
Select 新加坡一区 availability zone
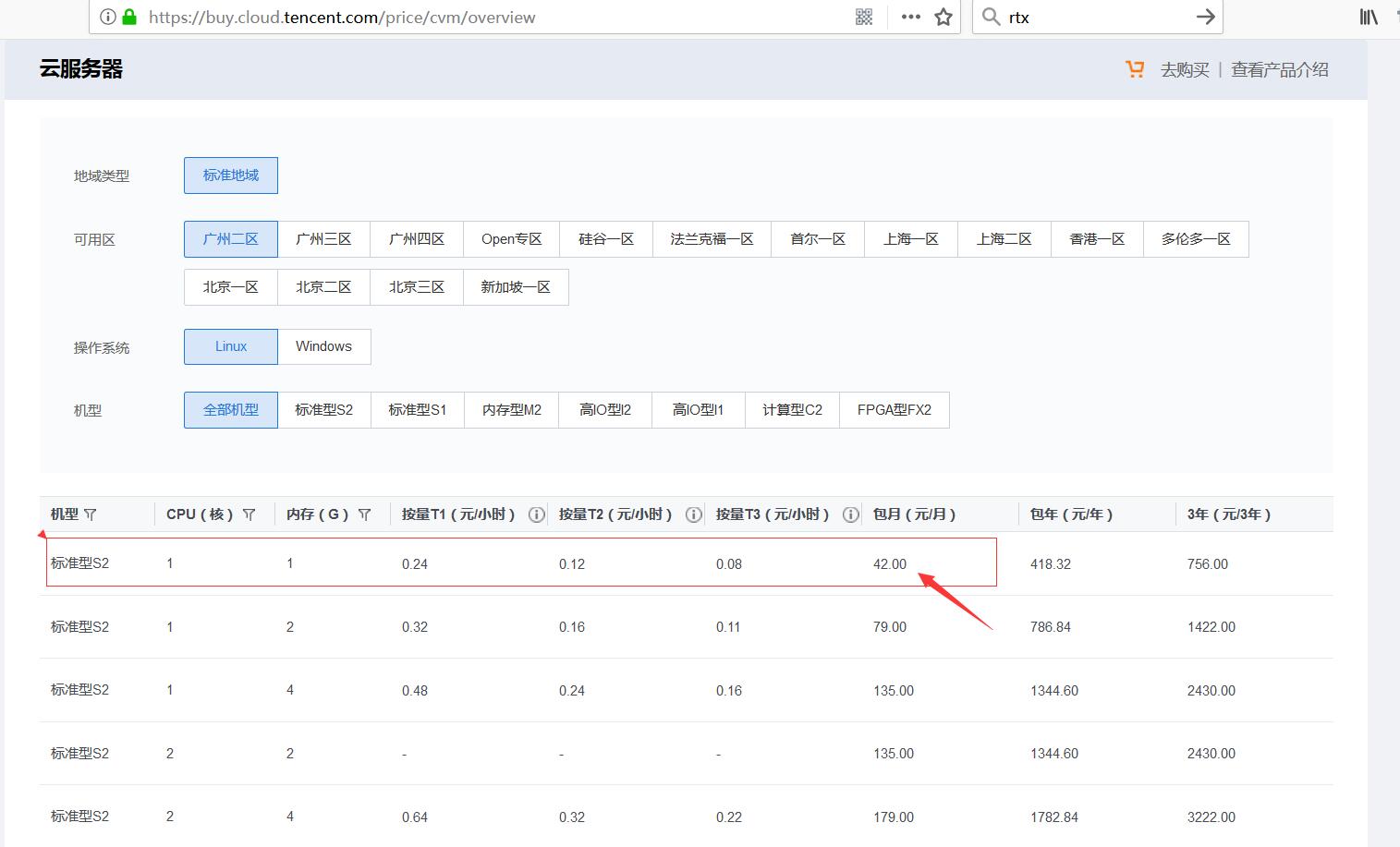516,287
